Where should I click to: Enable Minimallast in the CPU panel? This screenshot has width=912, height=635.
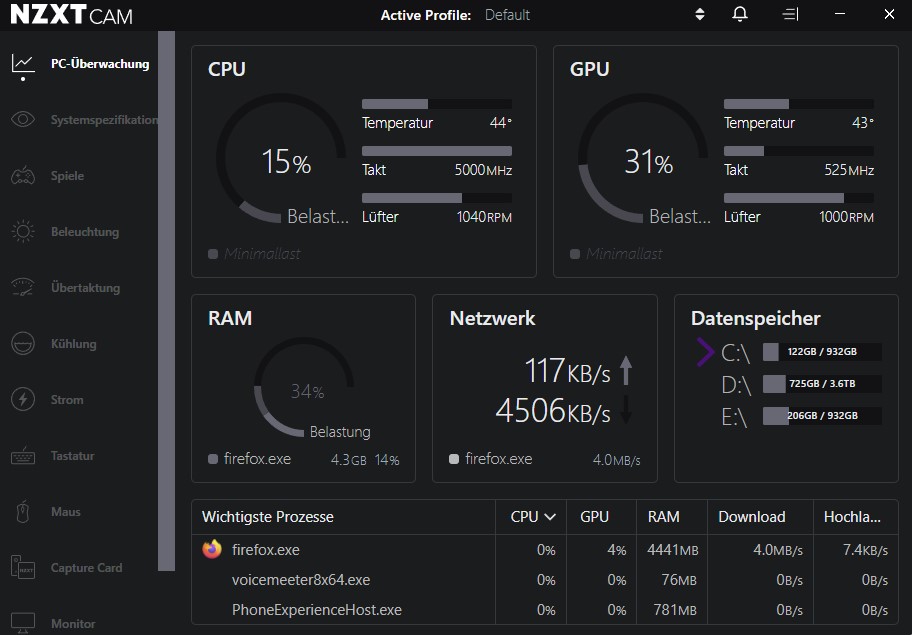tap(213, 254)
